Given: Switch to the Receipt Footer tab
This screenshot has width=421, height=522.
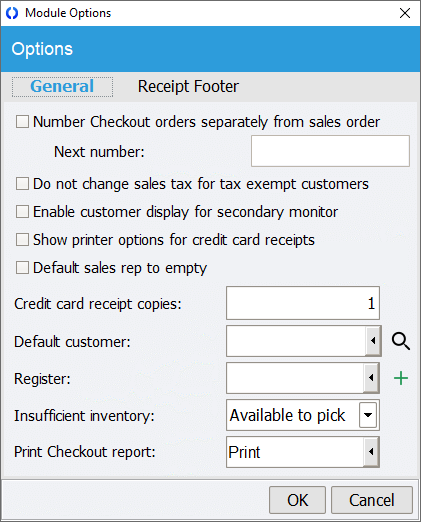Looking at the screenshot, I should click(x=188, y=86).
